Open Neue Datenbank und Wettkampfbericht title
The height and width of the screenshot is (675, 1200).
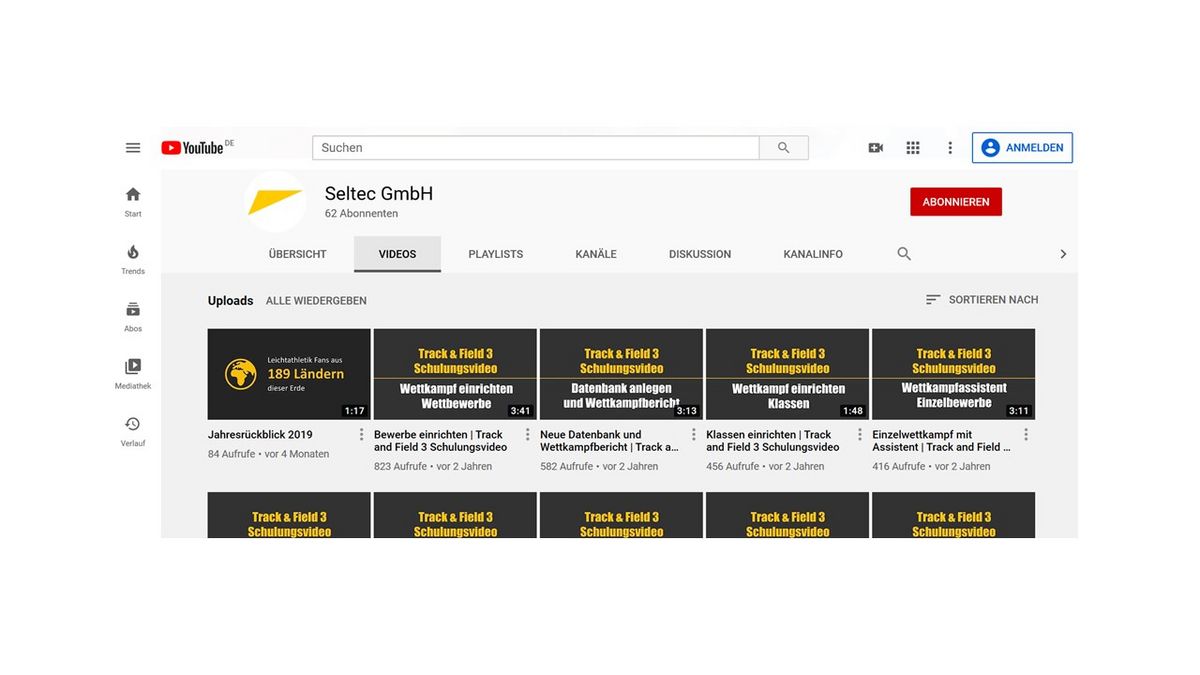609,441
